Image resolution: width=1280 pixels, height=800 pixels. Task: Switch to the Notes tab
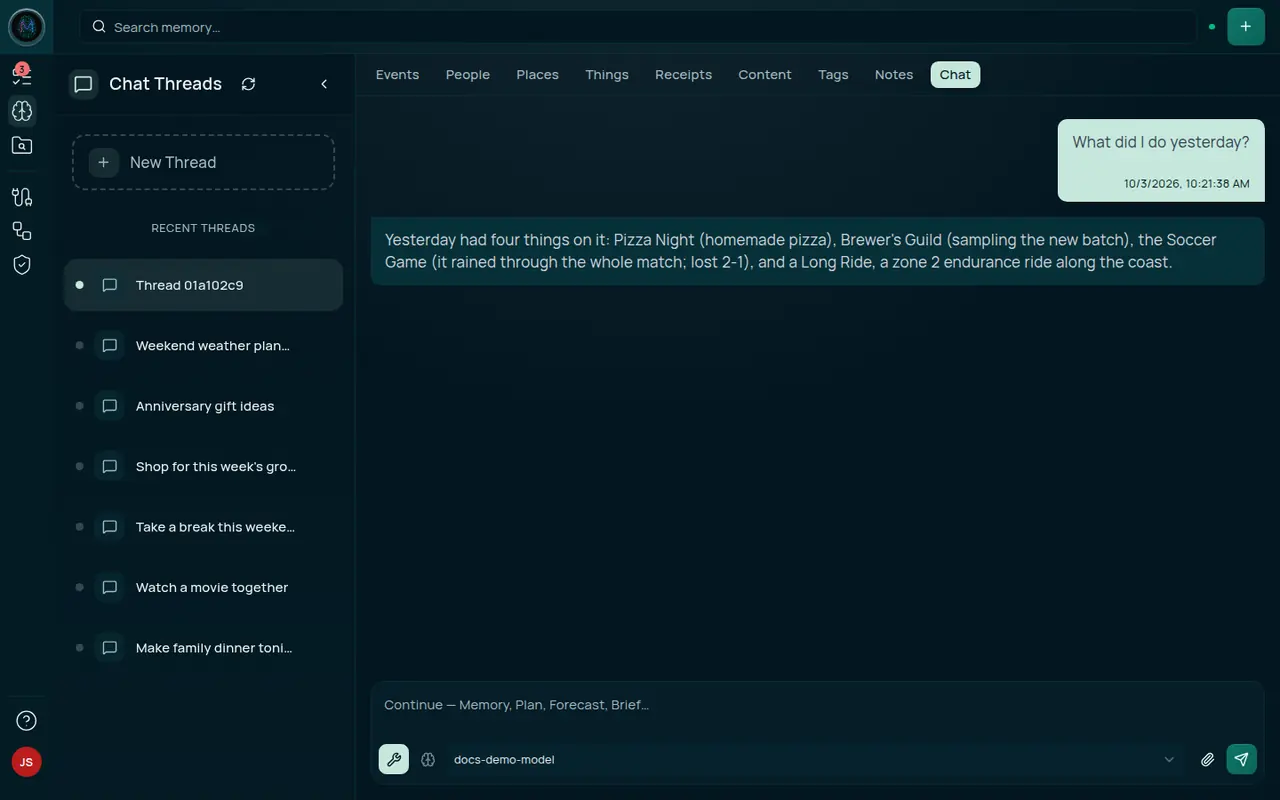click(x=894, y=75)
